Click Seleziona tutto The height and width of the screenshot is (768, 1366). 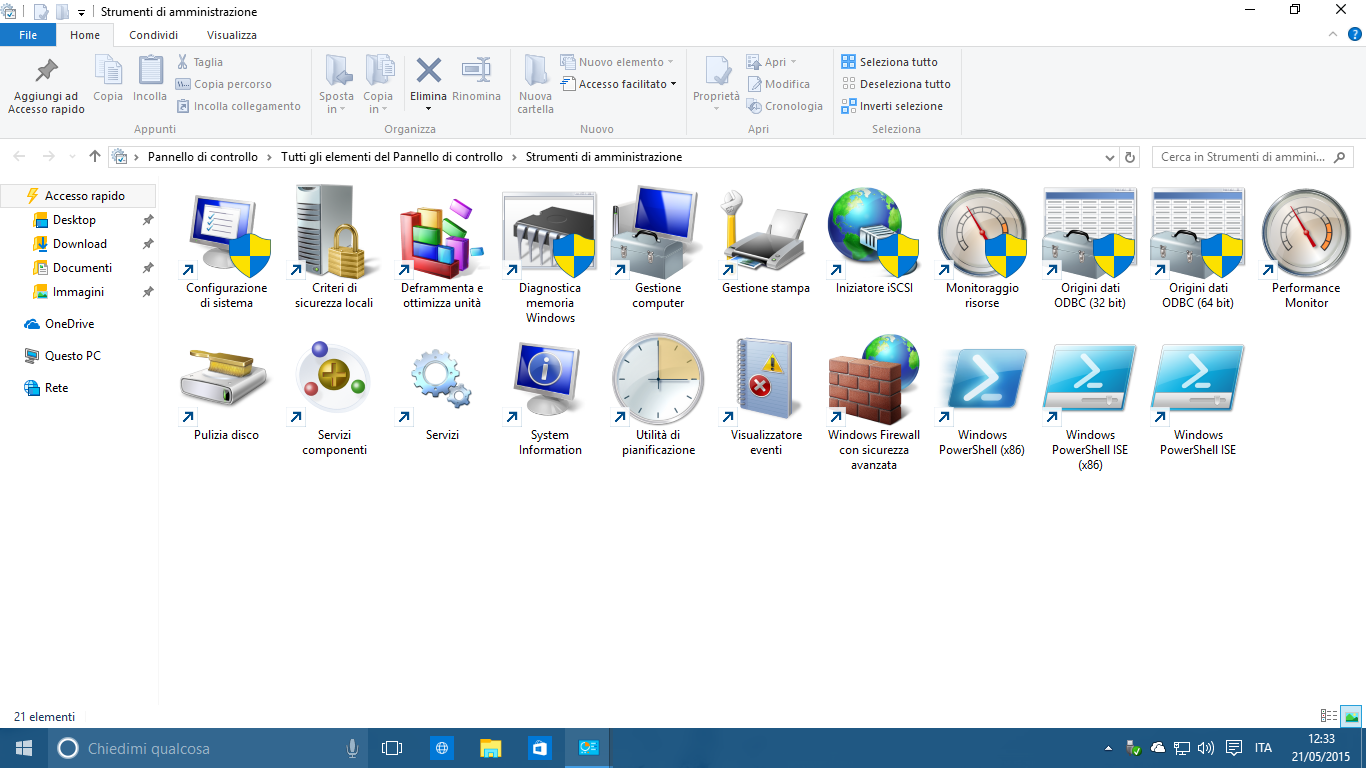pos(890,62)
